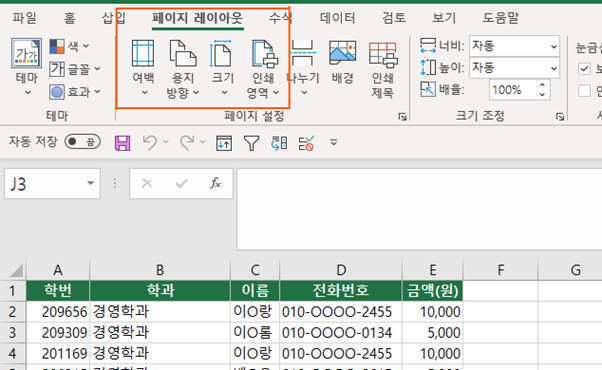The height and width of the screenshot is (370, 602).
Task: Switch to the 보기 tab
Action: pos(444,18)
